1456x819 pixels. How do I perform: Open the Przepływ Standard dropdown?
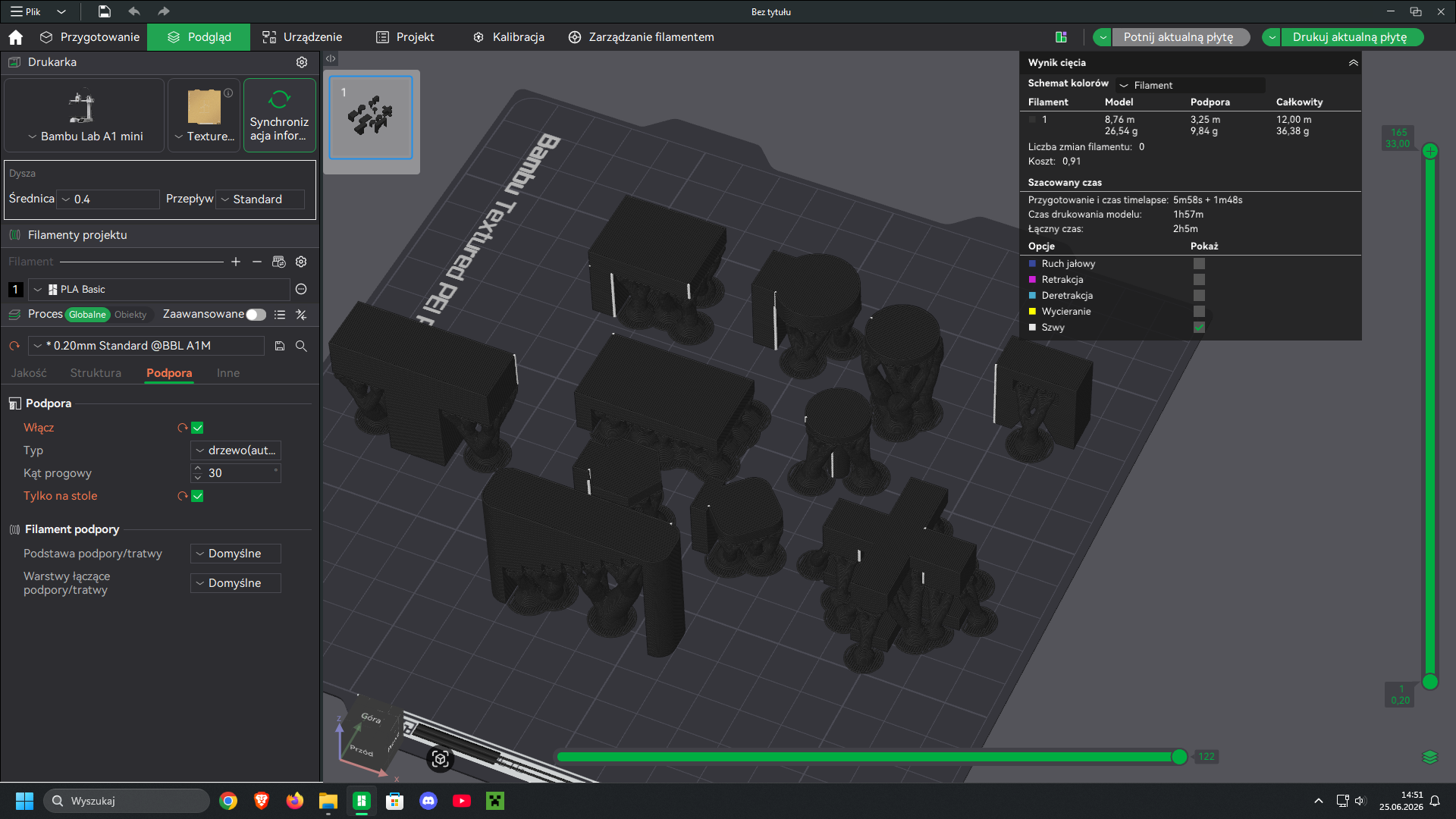point(260,199)
